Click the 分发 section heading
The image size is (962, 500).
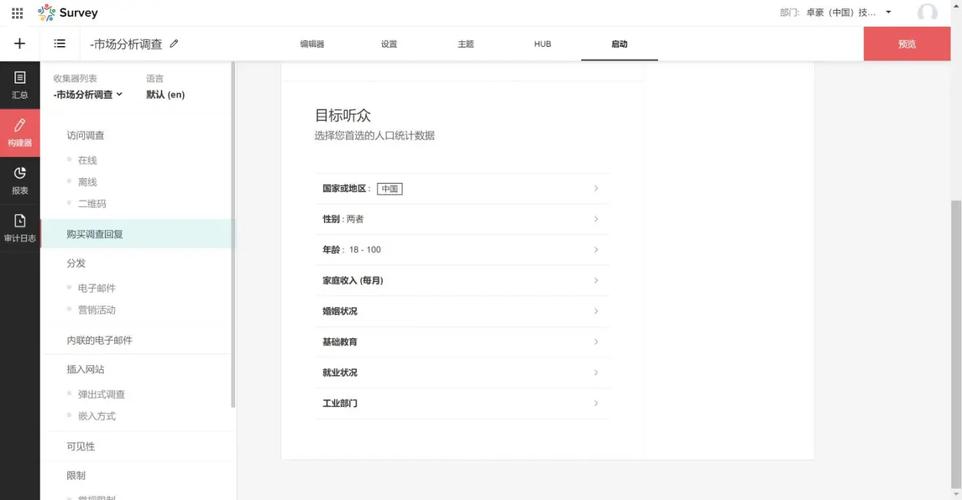coord(76,263)
